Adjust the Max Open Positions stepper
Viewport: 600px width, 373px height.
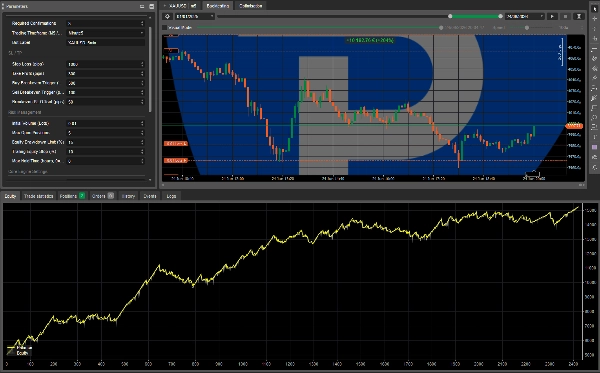pyautogui.click(x=142, y=133)
